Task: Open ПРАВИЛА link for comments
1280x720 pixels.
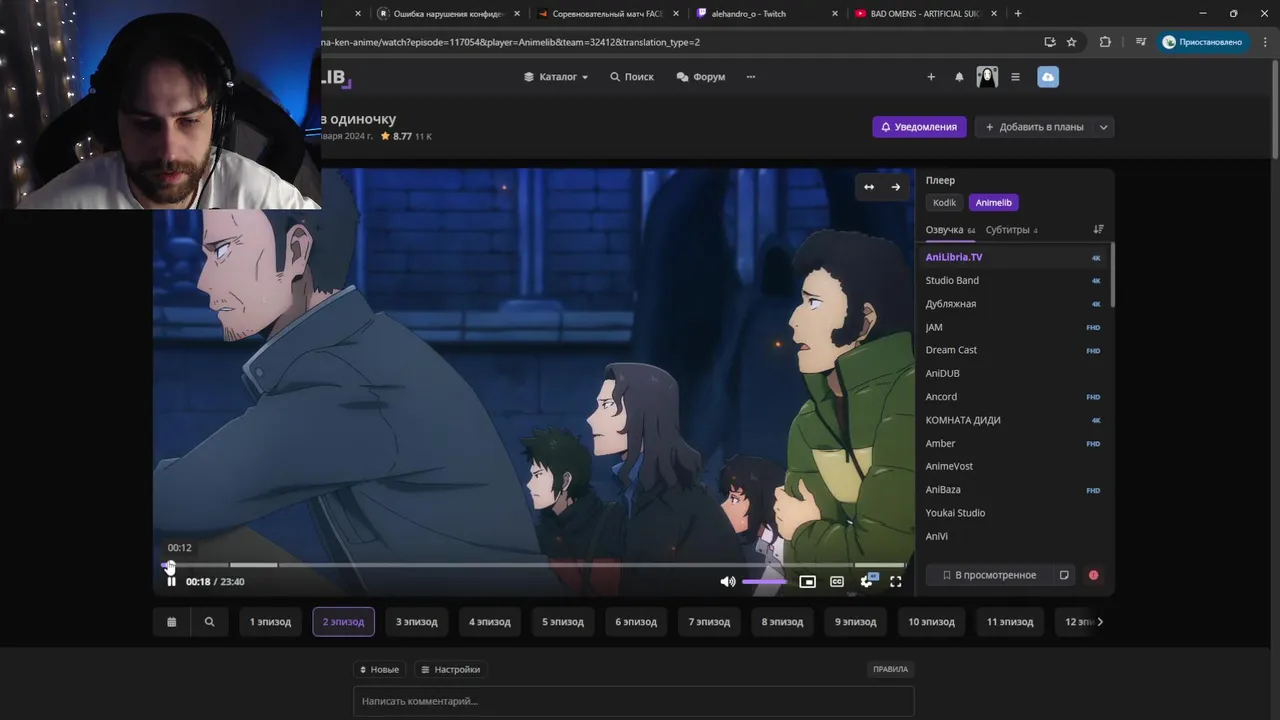Action: coord(890,669)
